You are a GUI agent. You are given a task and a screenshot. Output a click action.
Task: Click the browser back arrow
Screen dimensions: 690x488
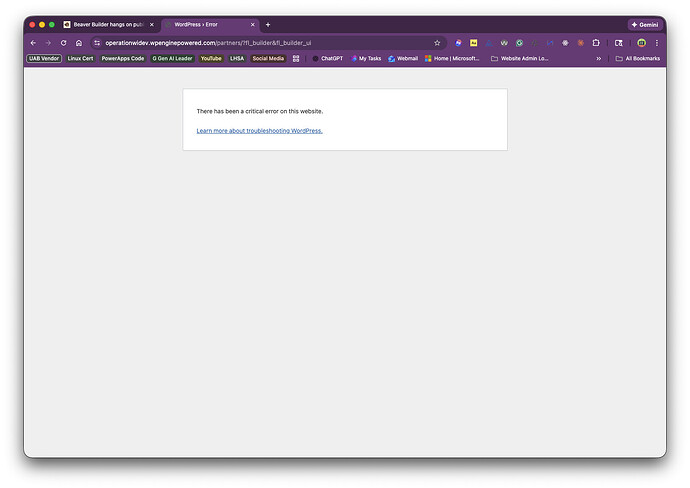[33, 43]
